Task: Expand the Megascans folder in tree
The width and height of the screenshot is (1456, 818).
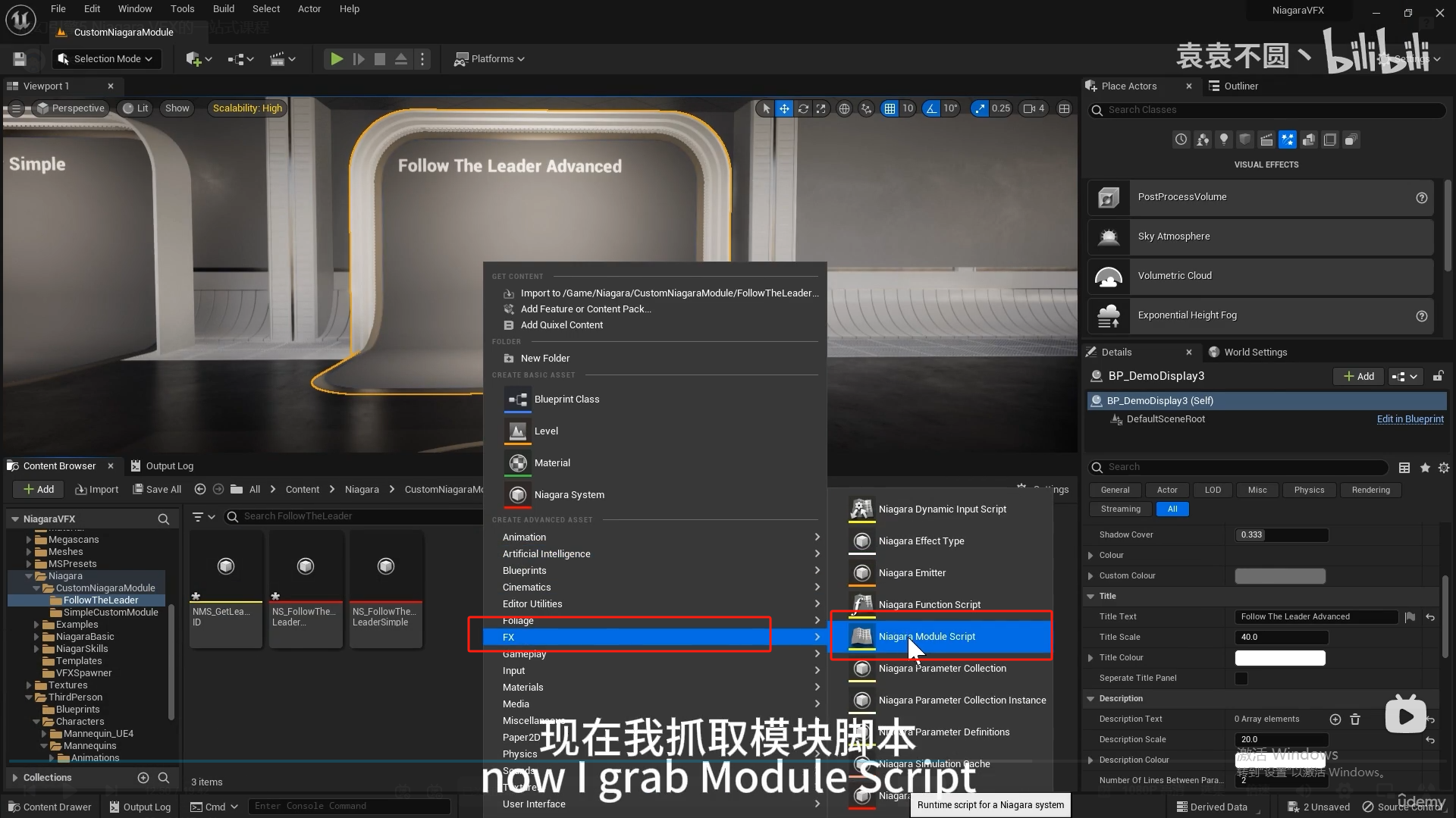Action: (29, 540)
